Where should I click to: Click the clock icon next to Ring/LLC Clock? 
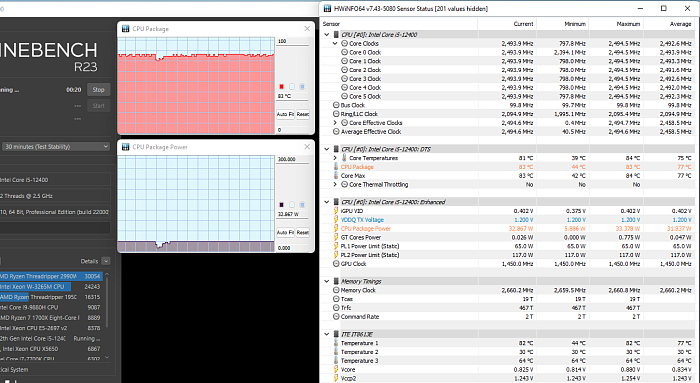point(336,114)
